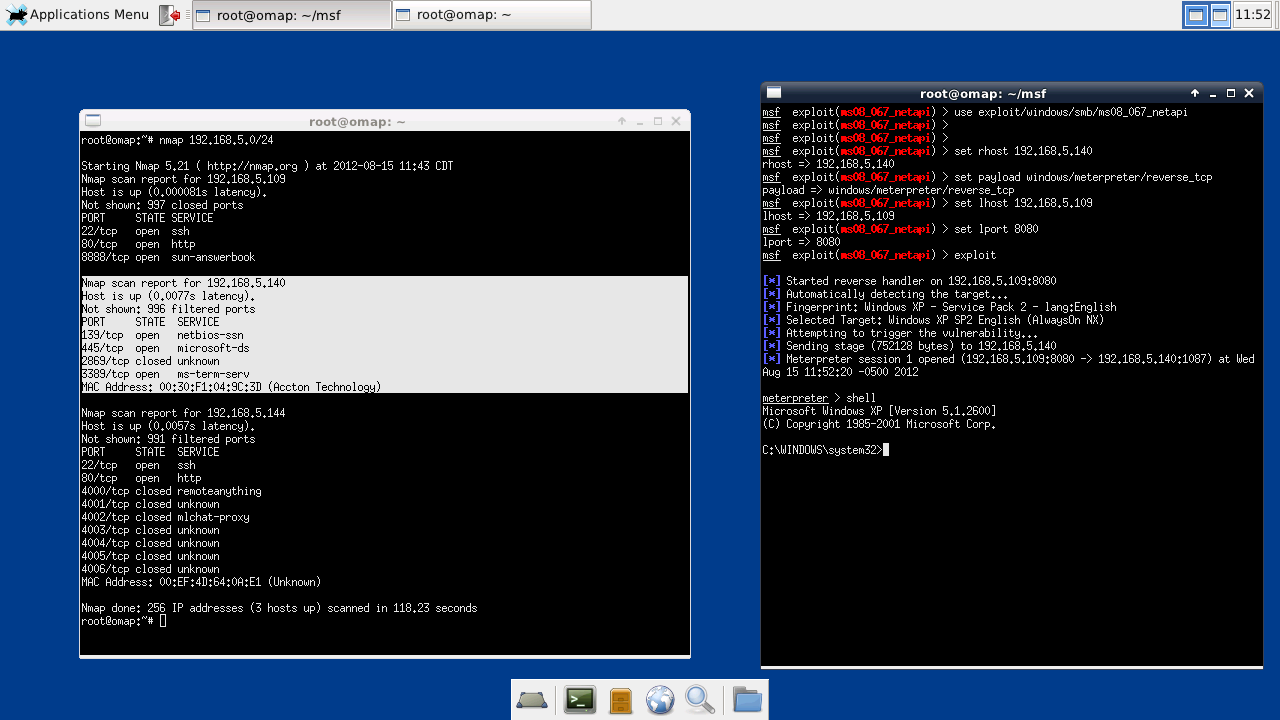Click '139/tcp open netbios-ssn' row
This screenshot has width=1280, height=720.
[x=162, y=335]
